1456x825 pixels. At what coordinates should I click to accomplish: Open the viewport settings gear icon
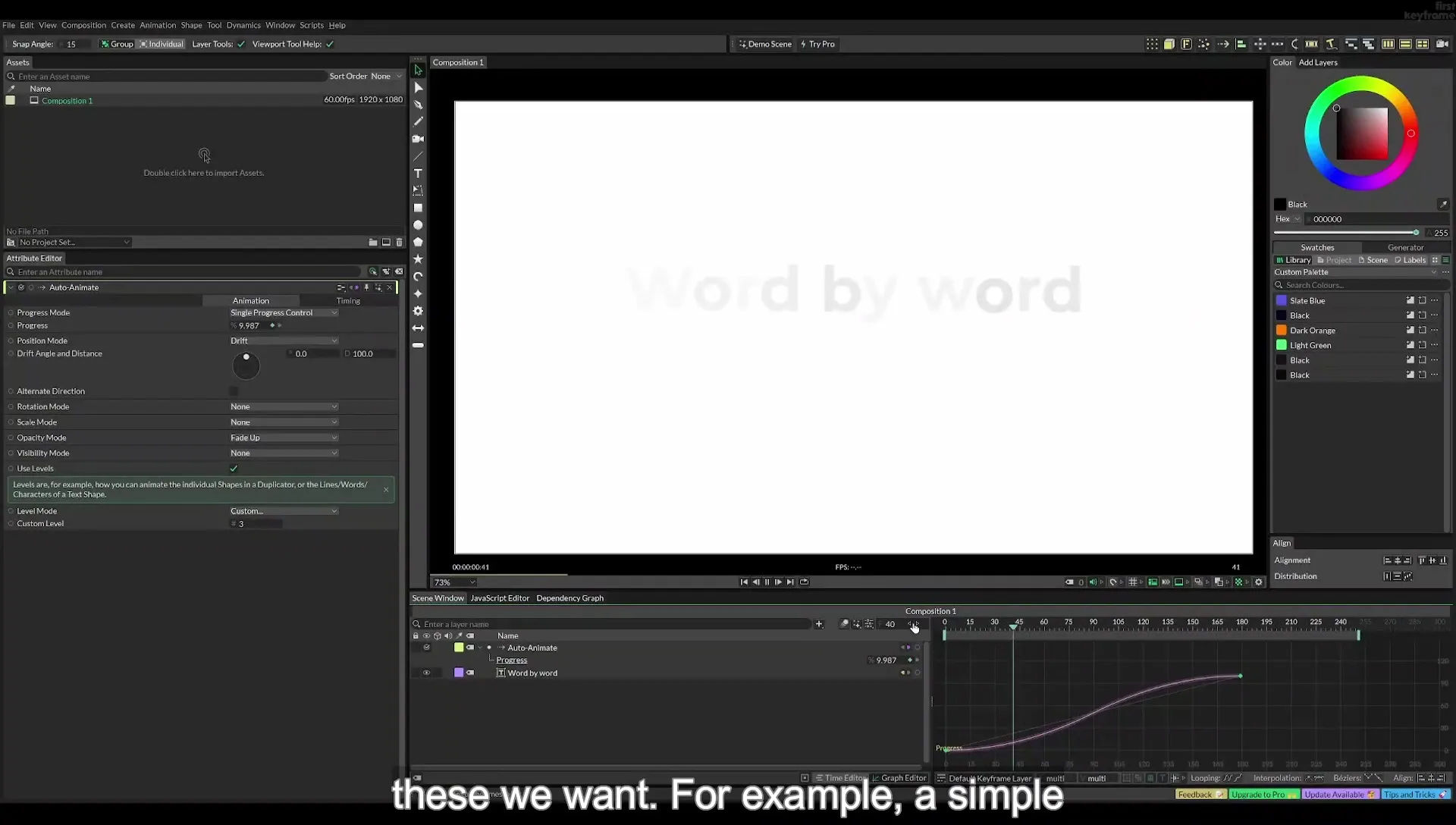pos(1259,582)
